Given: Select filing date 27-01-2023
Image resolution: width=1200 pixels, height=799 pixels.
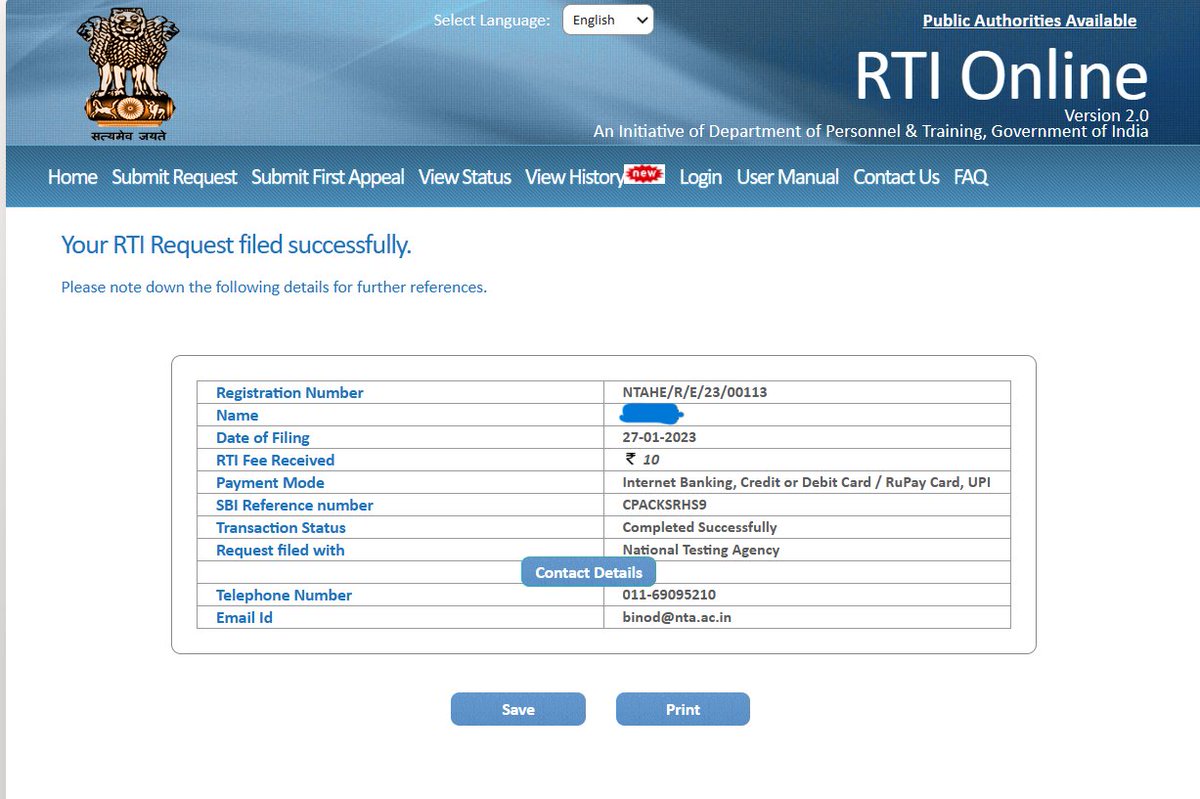Looking at the screenshot, I should (659, 437).
